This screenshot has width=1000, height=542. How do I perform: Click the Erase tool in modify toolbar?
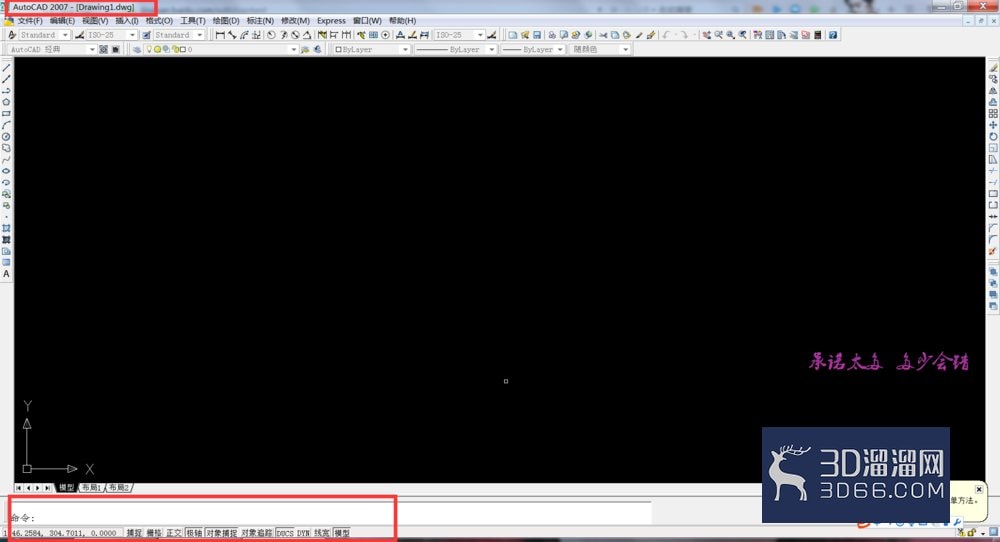point(993,68)
